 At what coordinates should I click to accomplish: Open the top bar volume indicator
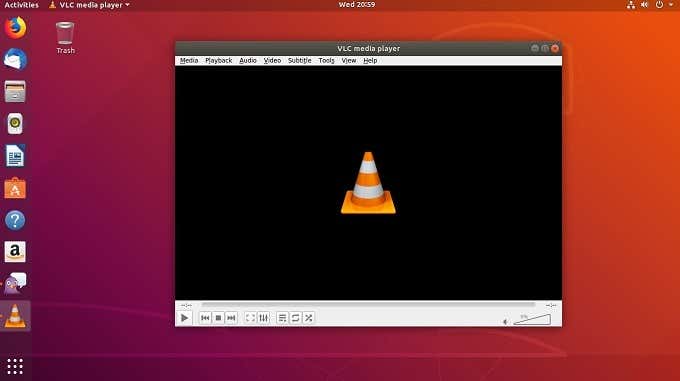pyautogui.click(x=644, y=5)
